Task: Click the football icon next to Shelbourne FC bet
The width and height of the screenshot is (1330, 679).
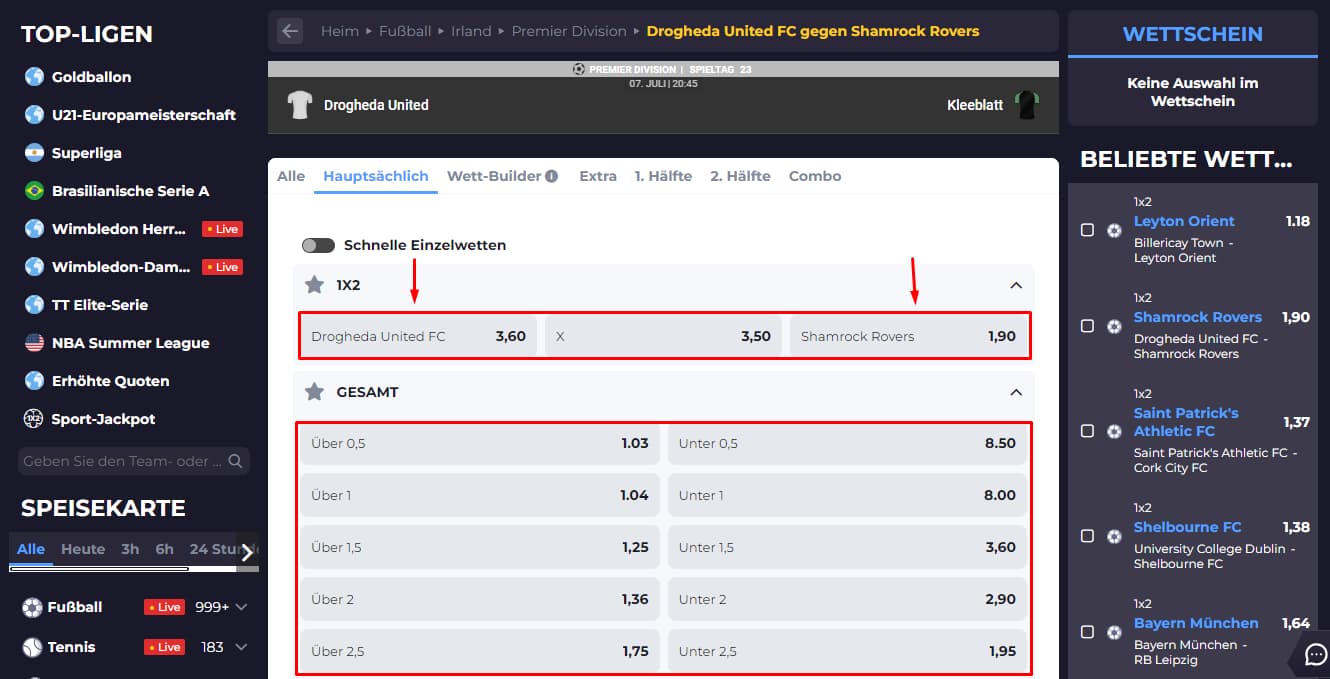Action: point(1115,536)
